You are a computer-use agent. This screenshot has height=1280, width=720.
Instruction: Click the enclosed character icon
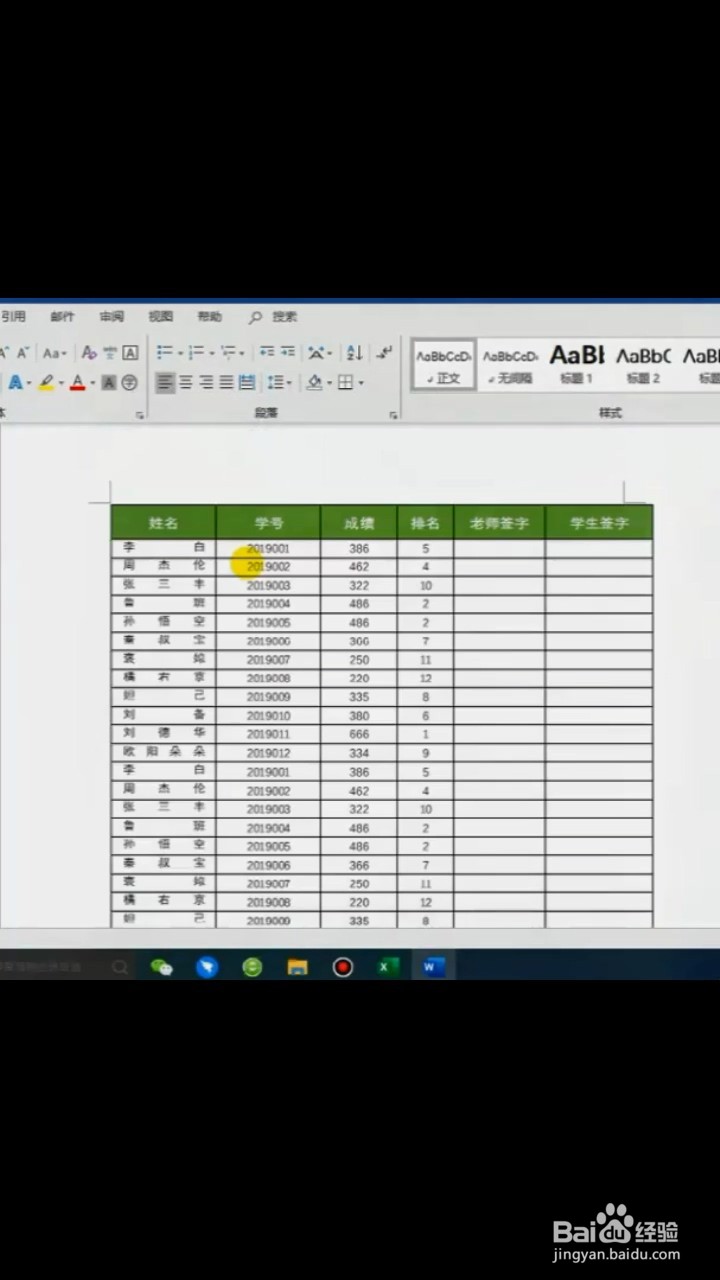tap(129, 382)
